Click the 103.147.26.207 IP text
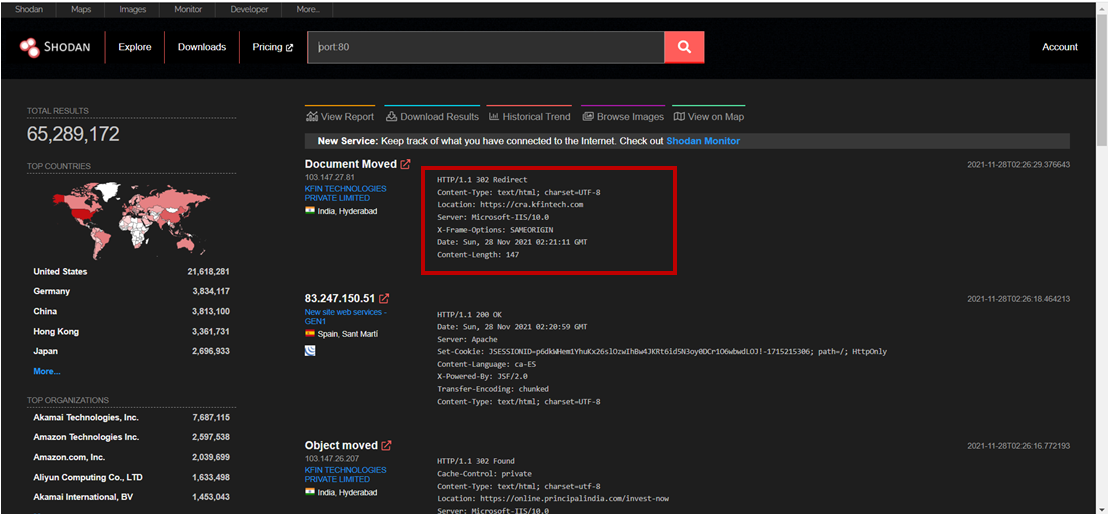The image size is (1109, 515). pyautogui.click(x=332, y=458)
